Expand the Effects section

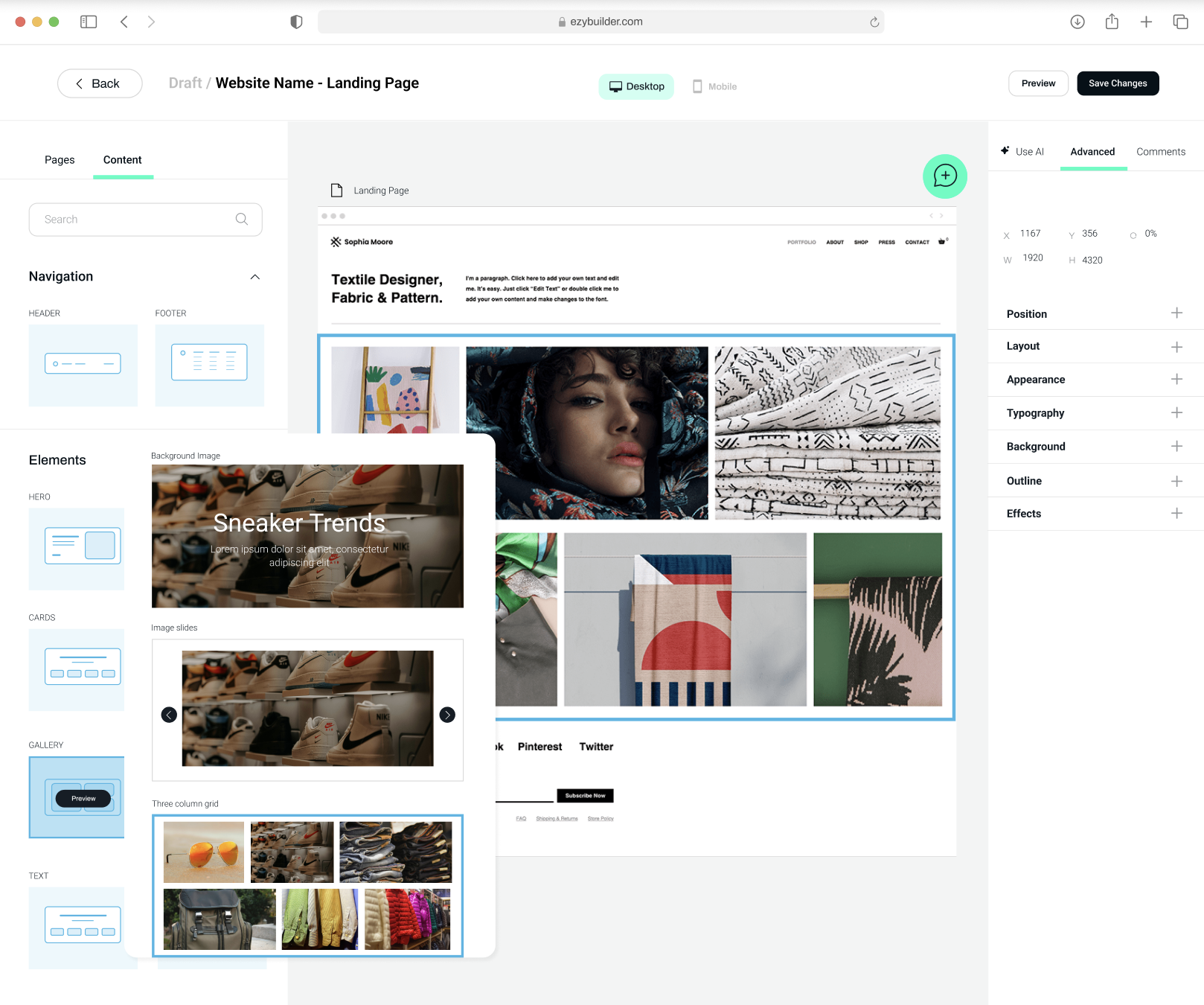point(1176,513)
